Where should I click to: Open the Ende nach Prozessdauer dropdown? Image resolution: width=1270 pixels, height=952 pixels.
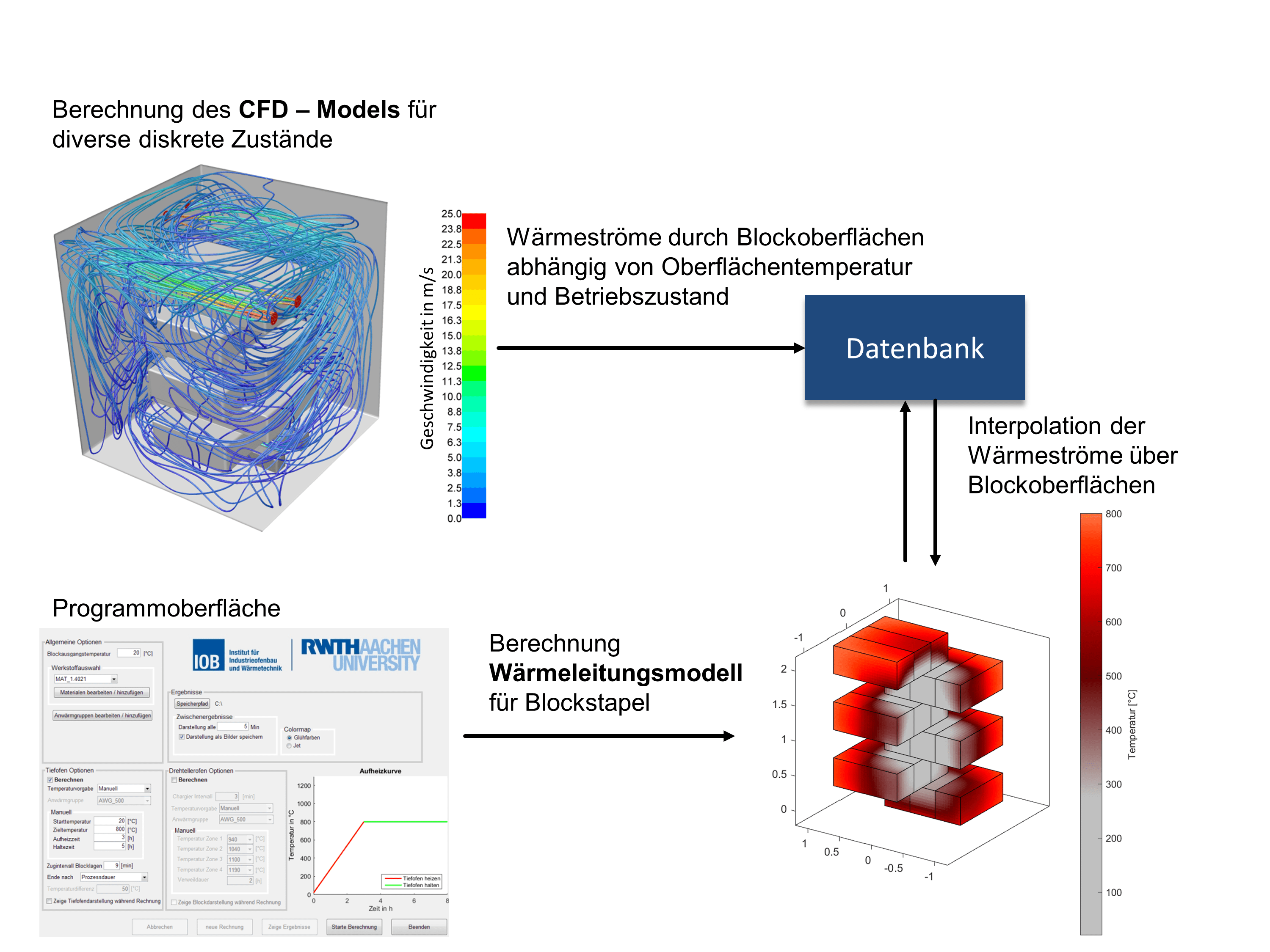coord(114,877)
